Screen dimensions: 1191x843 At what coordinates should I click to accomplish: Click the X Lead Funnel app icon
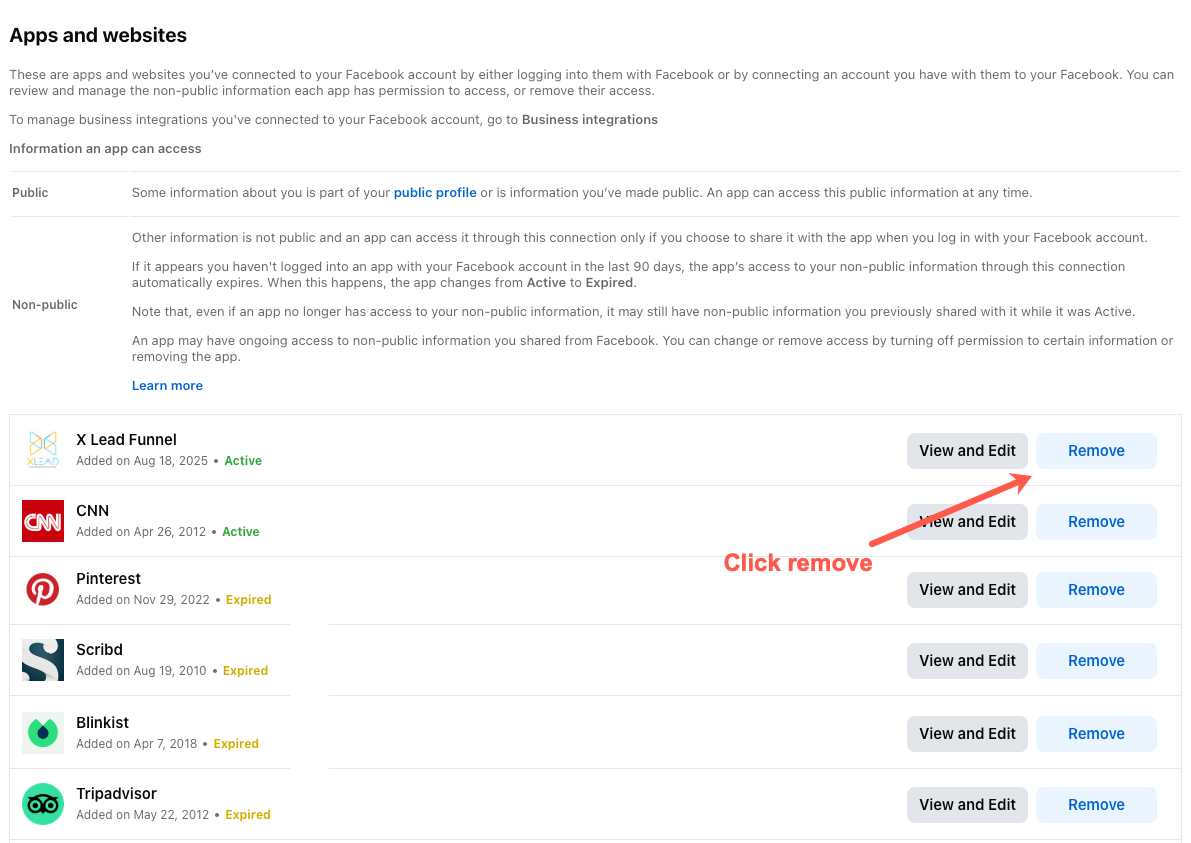(x=43, y=450)
